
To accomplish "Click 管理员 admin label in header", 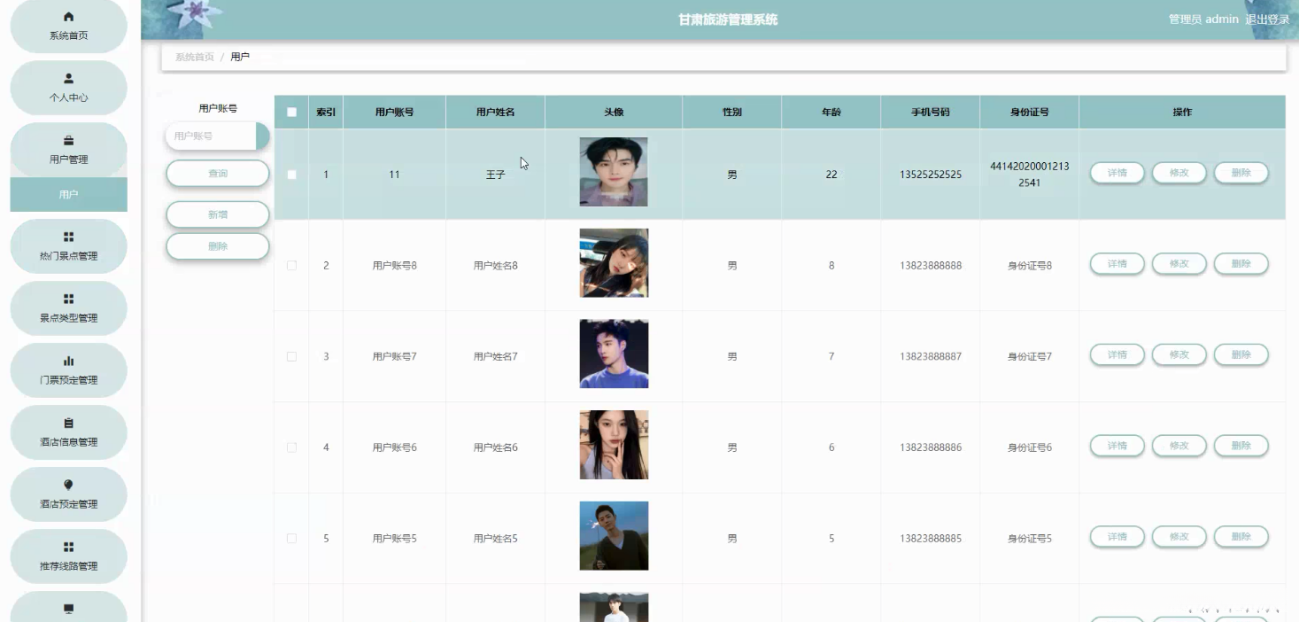I will coord(1203,19).
